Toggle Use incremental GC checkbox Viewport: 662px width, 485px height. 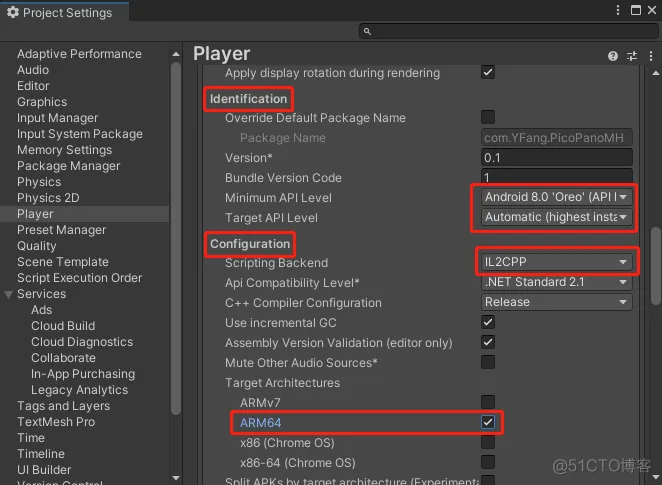[488, 322]
